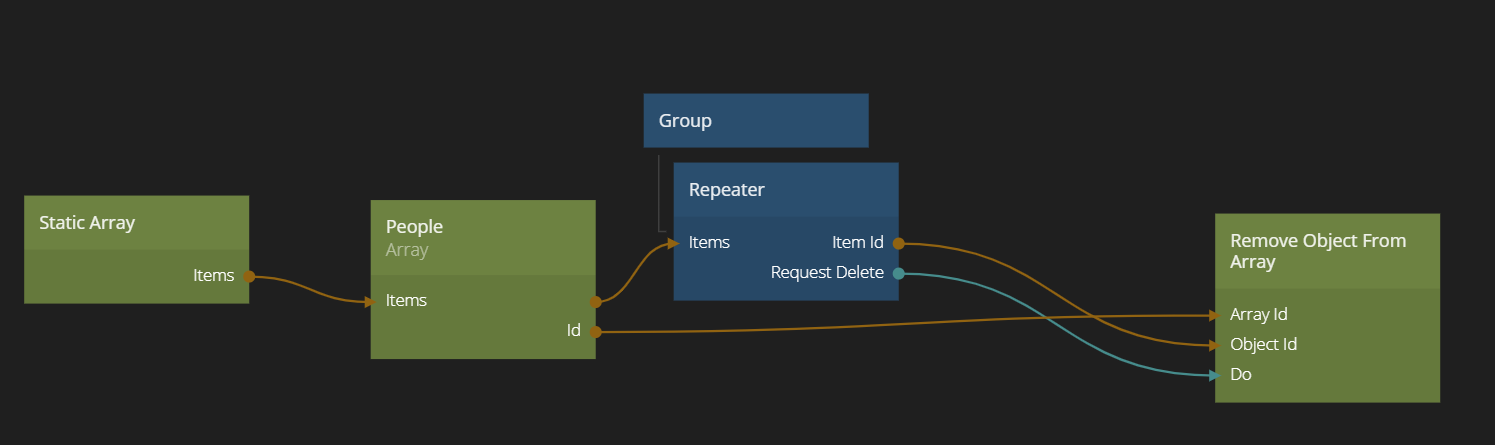Click the Array Id input arrow
1495x445 pixels.
[x=1212, y=315]
